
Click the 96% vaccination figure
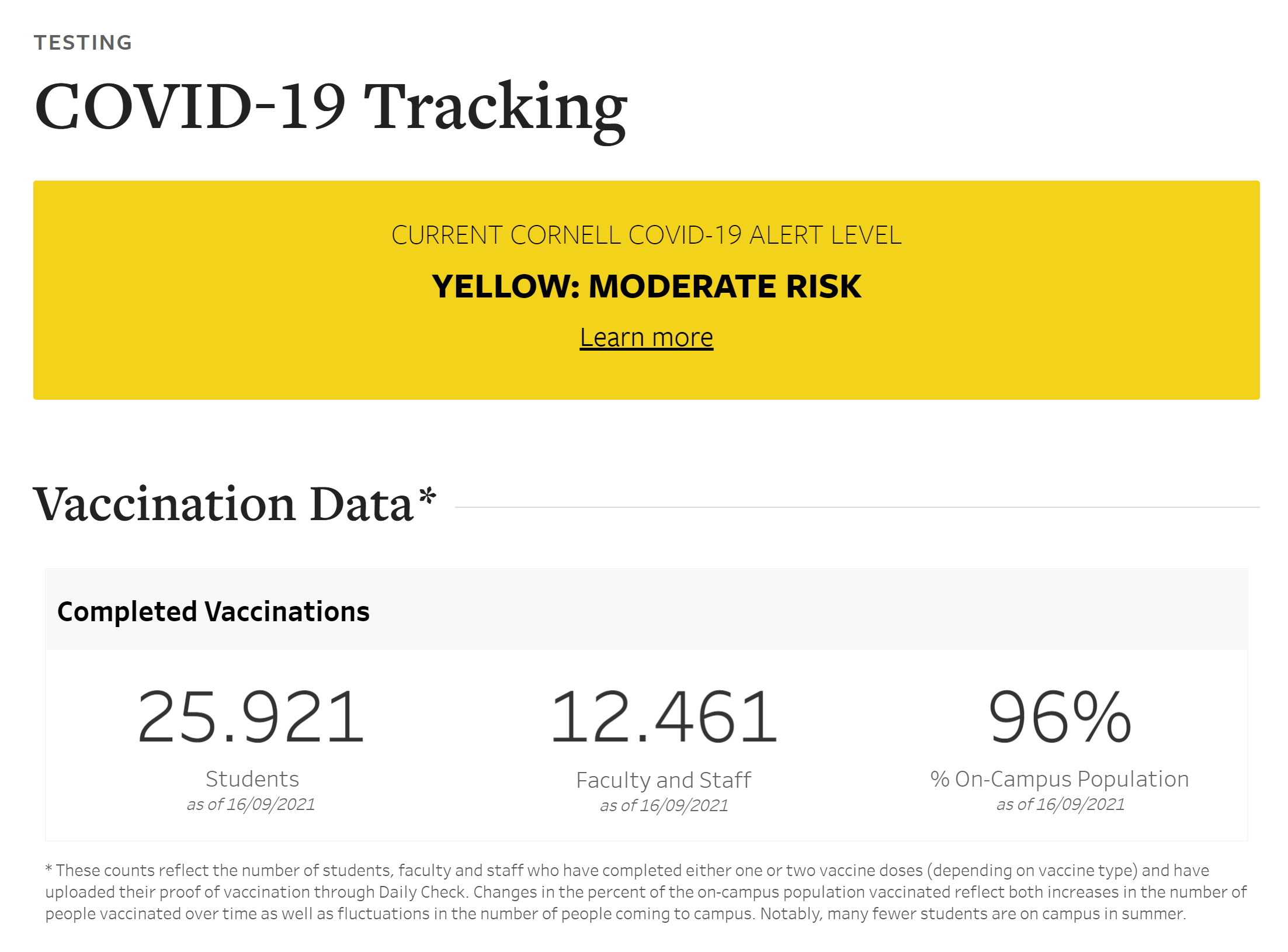[1060, 716]
